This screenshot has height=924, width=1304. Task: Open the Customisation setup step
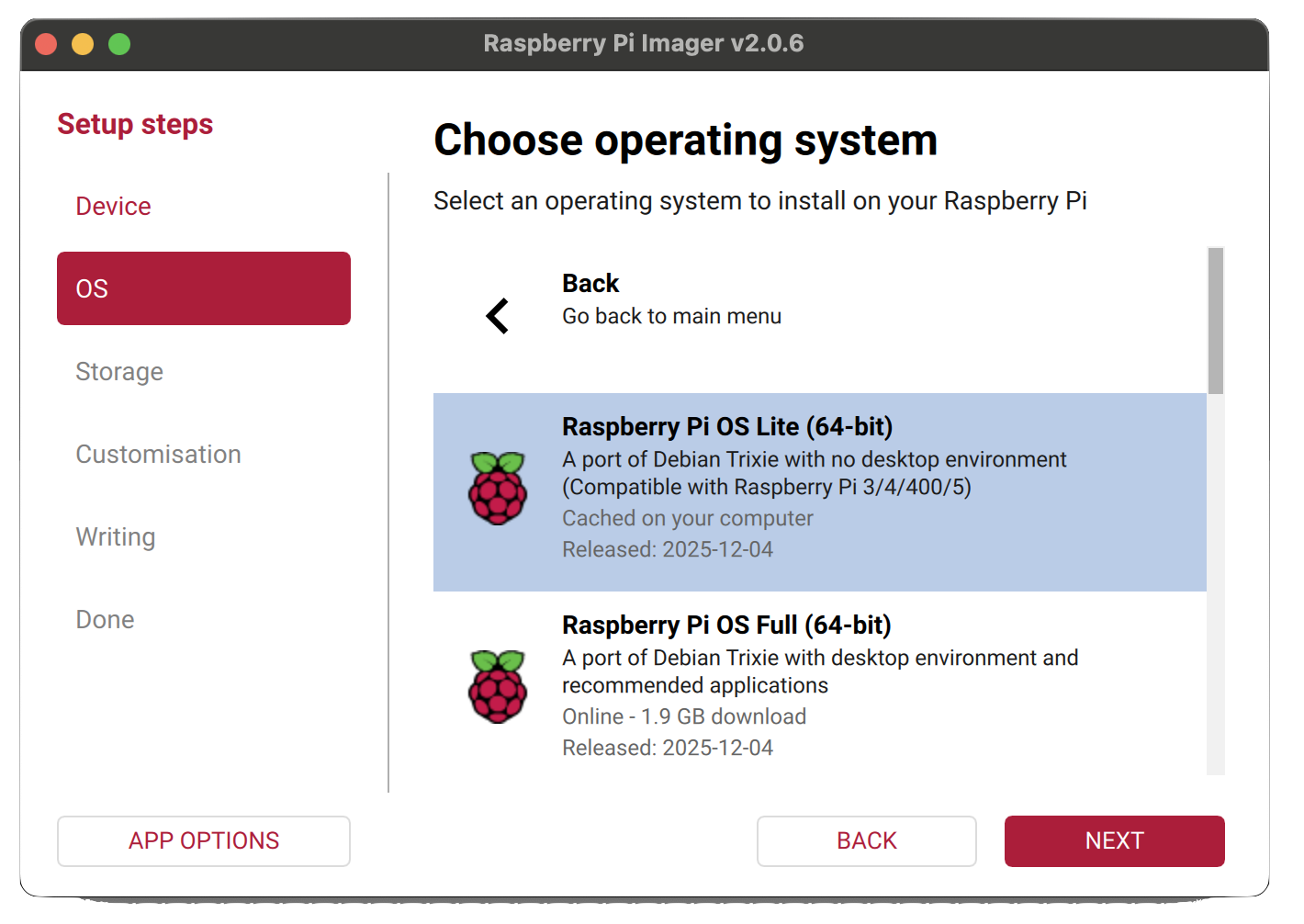point(158,454)
